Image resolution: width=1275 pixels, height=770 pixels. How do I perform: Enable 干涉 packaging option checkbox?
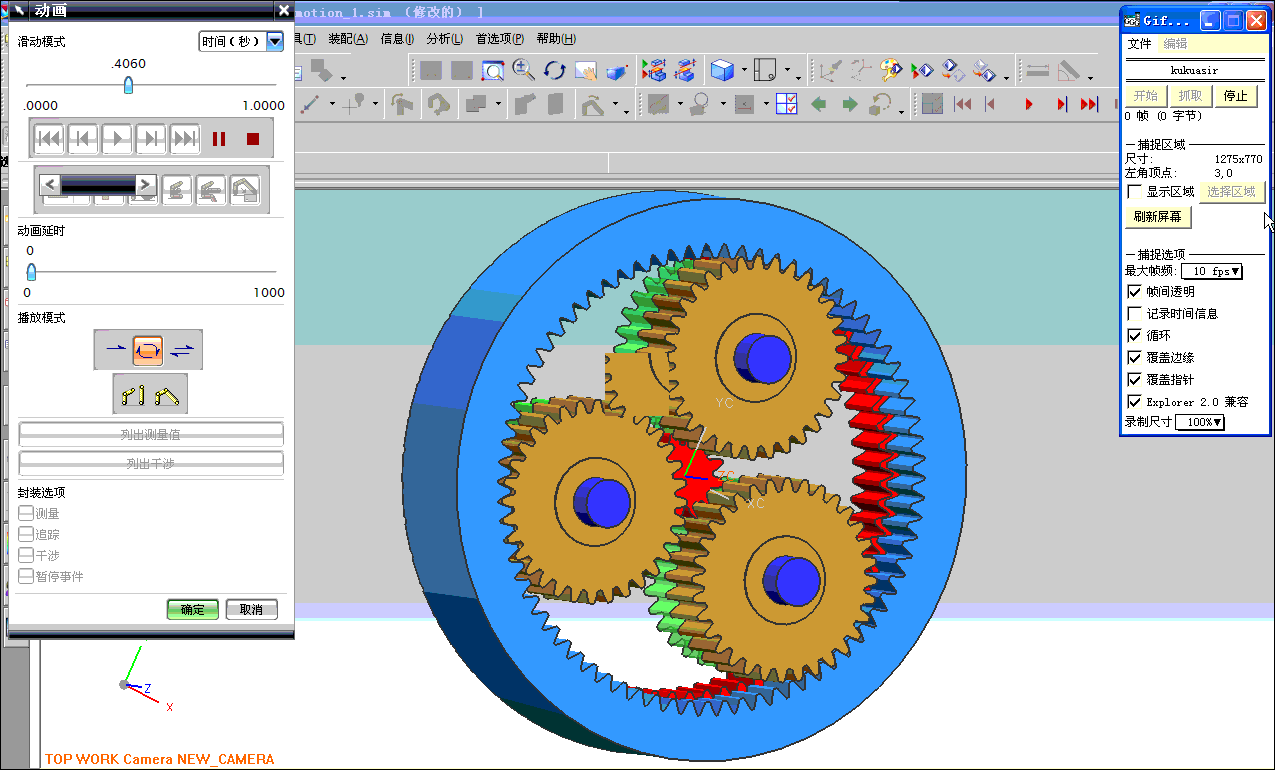tap(26, 555)
